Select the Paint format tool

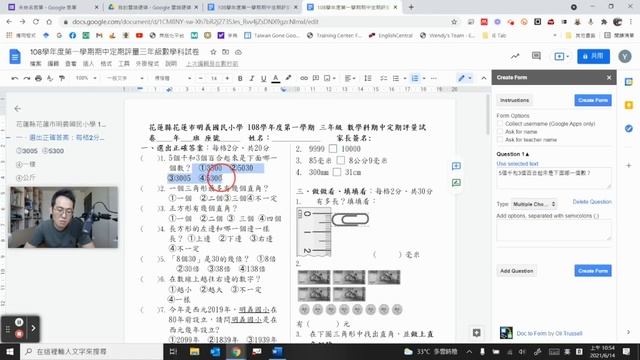(x=62, y=78)
